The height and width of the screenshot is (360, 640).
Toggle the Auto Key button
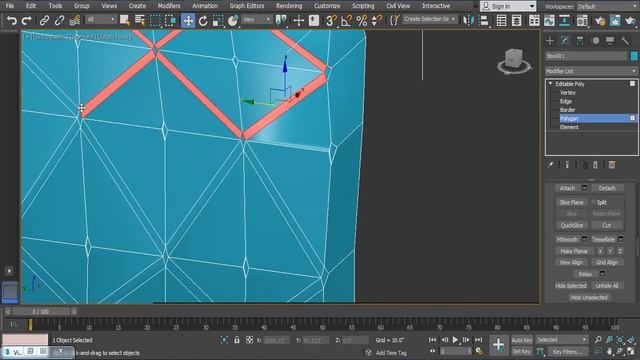point(522,340)
